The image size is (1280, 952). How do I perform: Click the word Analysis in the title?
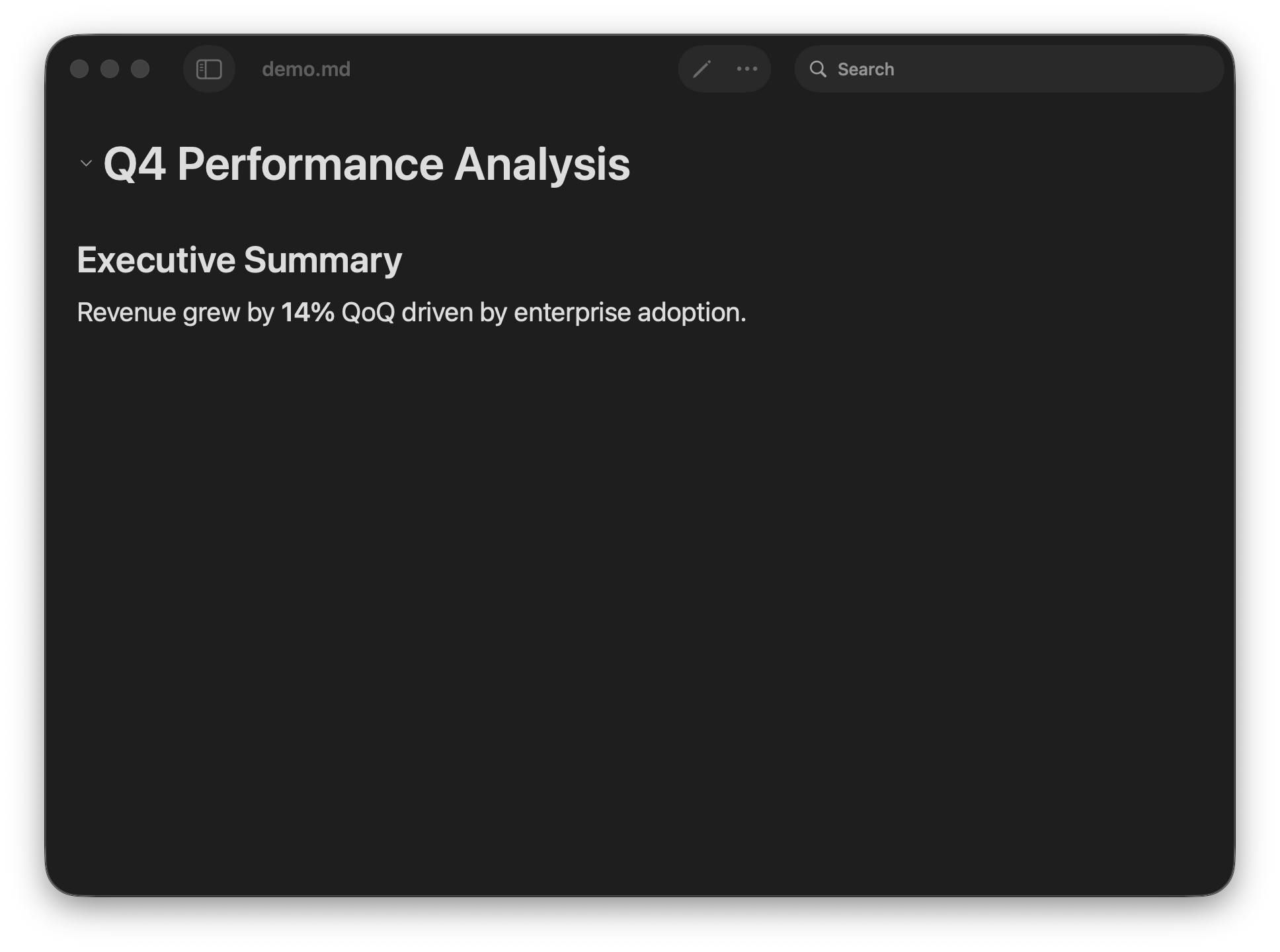click(x=541, y=164)
